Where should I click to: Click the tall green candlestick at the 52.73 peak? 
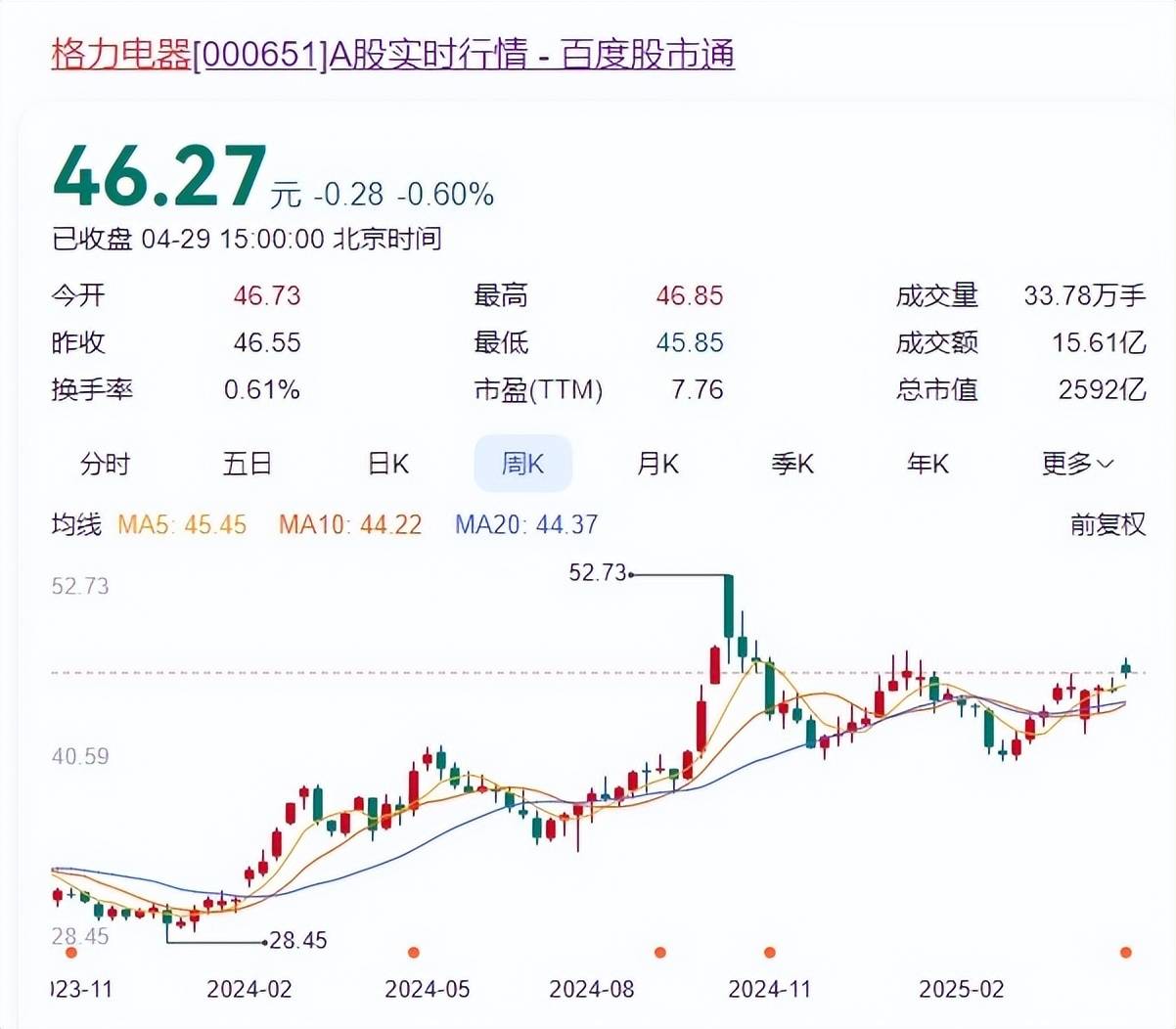tap(728, 606)
